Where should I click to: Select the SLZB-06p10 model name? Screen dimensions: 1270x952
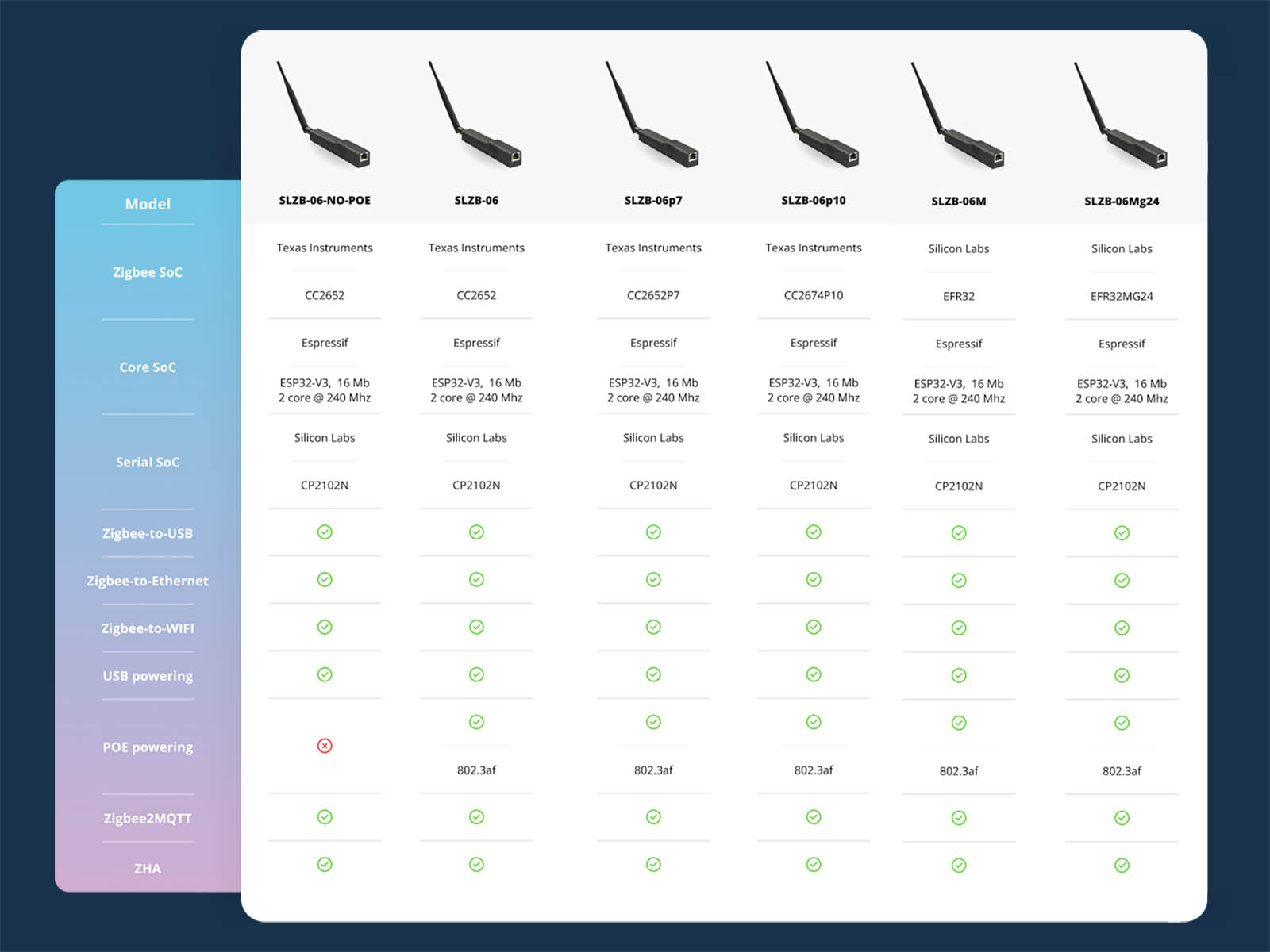point(814,201)
